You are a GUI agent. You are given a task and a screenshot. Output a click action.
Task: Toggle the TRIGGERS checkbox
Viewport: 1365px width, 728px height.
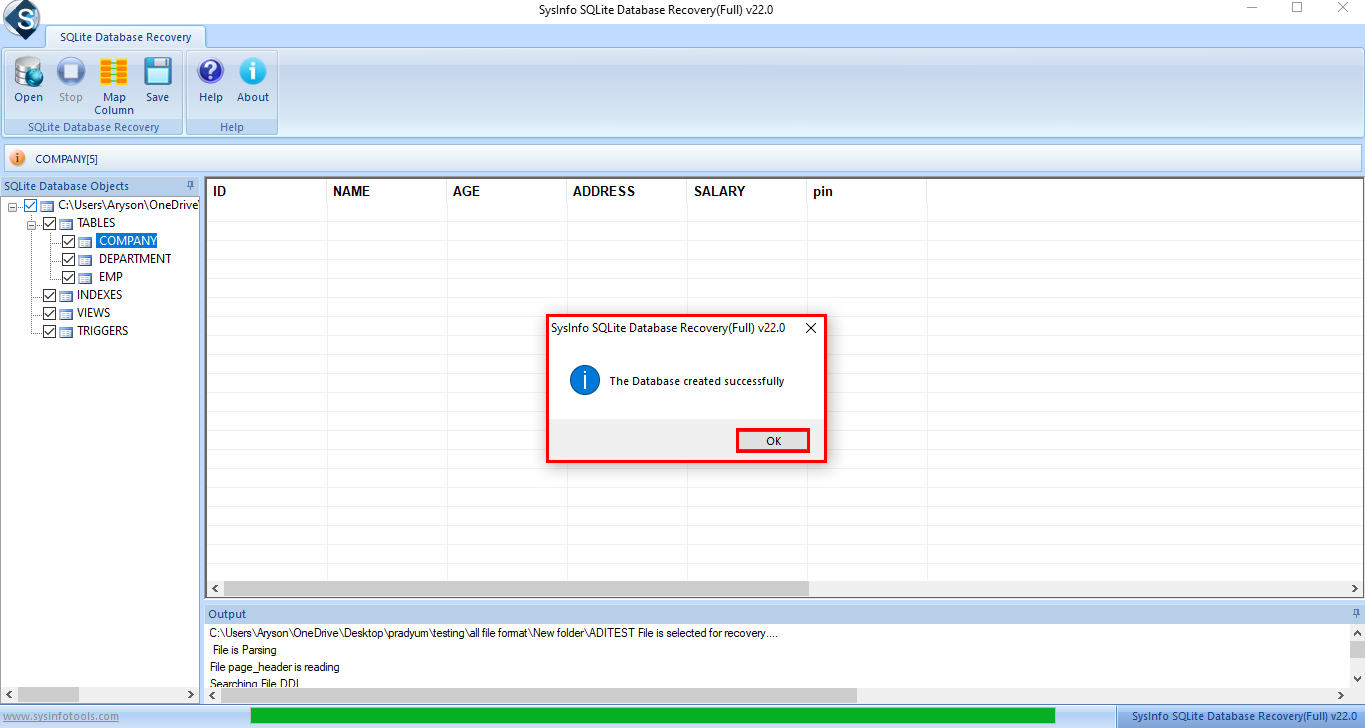pyautogui.click(x=49, y=331)
